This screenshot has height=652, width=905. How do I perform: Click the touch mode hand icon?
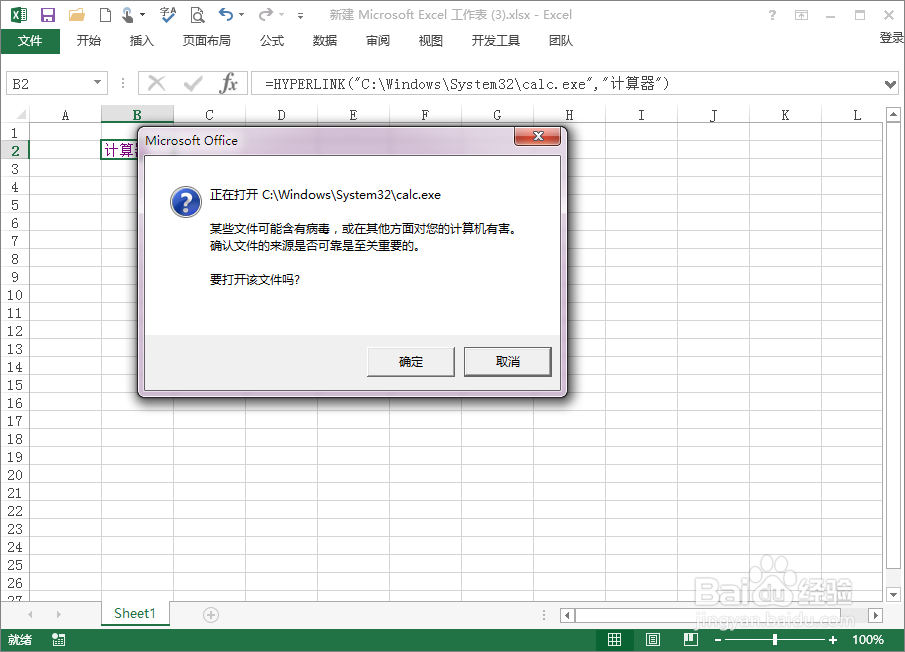(x=128, y=15)
